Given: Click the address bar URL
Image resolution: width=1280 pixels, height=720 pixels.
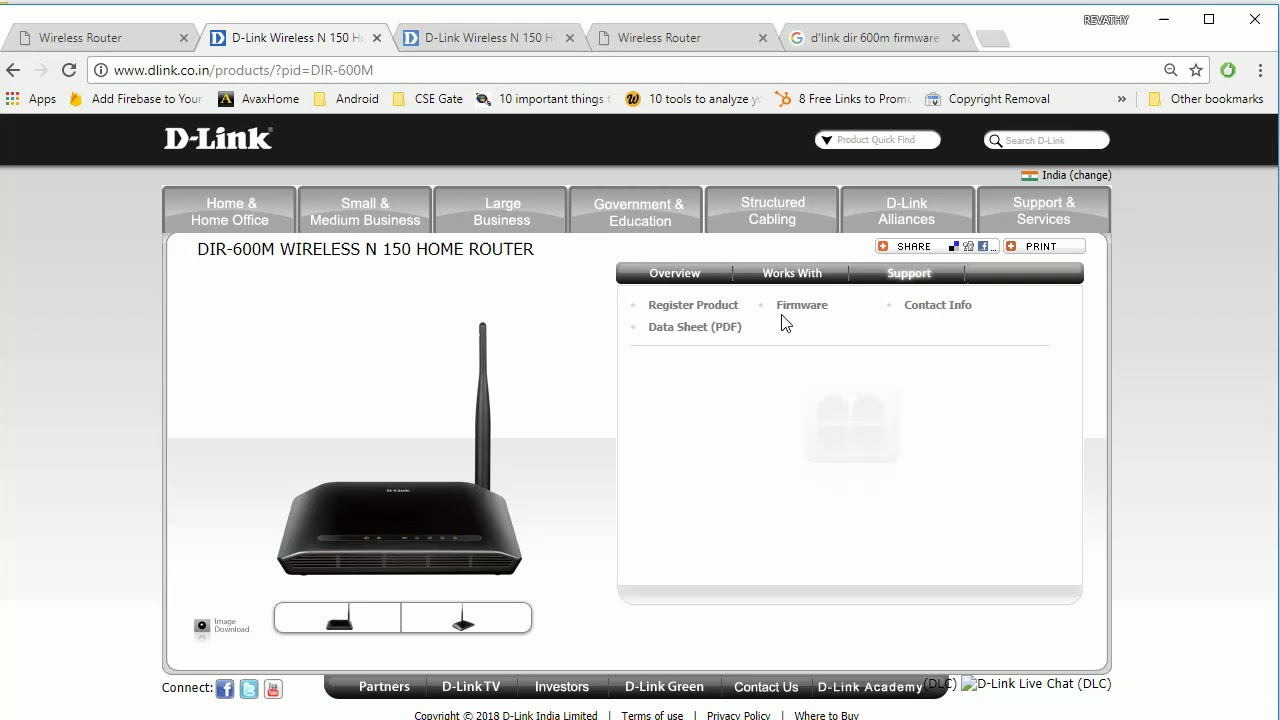Looking at the screenshot, I should click(243, 70).
